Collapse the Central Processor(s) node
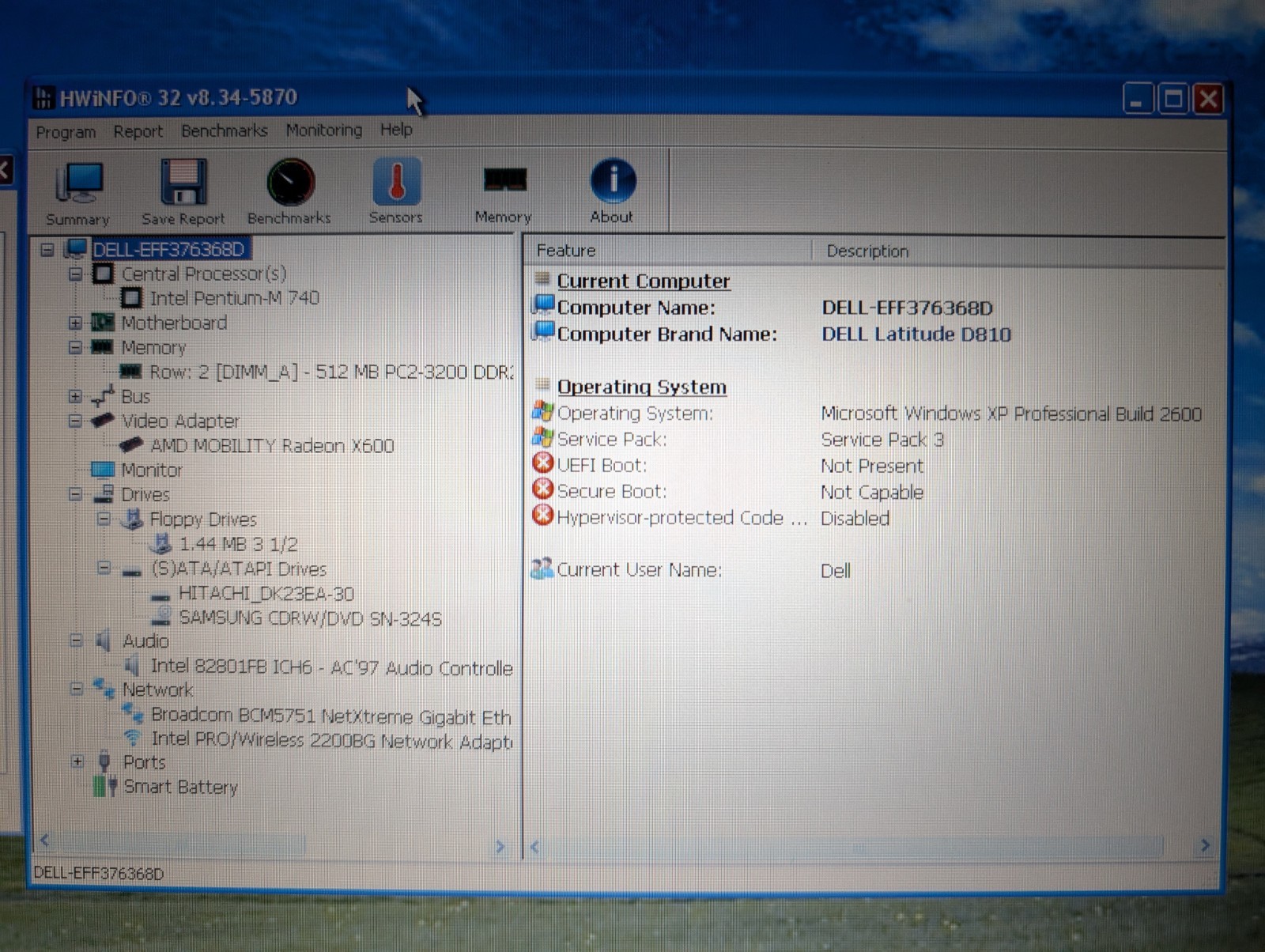The height and width of the screenshot is (952, 1265). [x=75, y=274]
